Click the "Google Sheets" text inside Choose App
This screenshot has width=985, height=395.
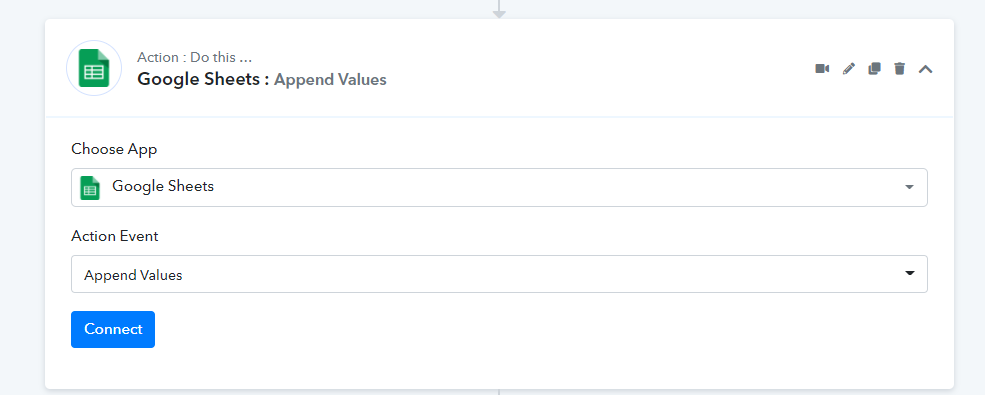(x=163, y=187)
